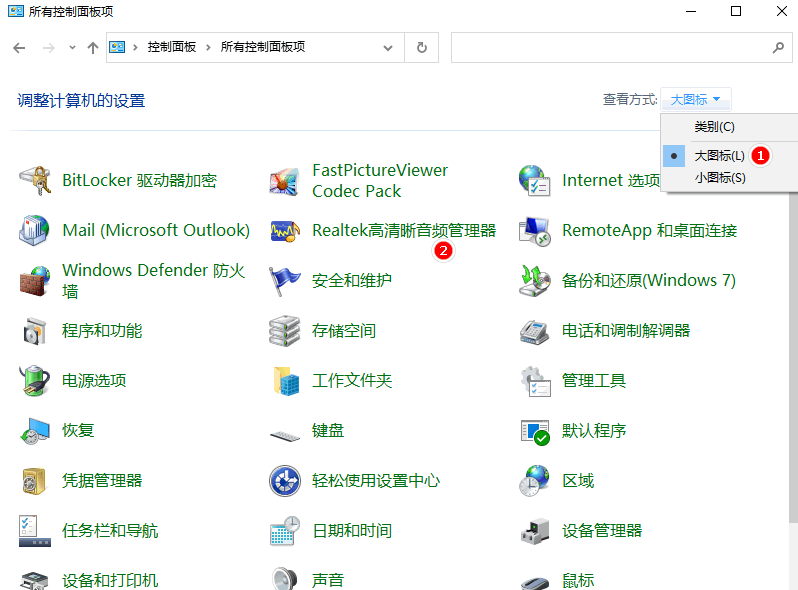Open 程序和功能 link
Screen dimensions: 798x590
click(x=102, y=331)
